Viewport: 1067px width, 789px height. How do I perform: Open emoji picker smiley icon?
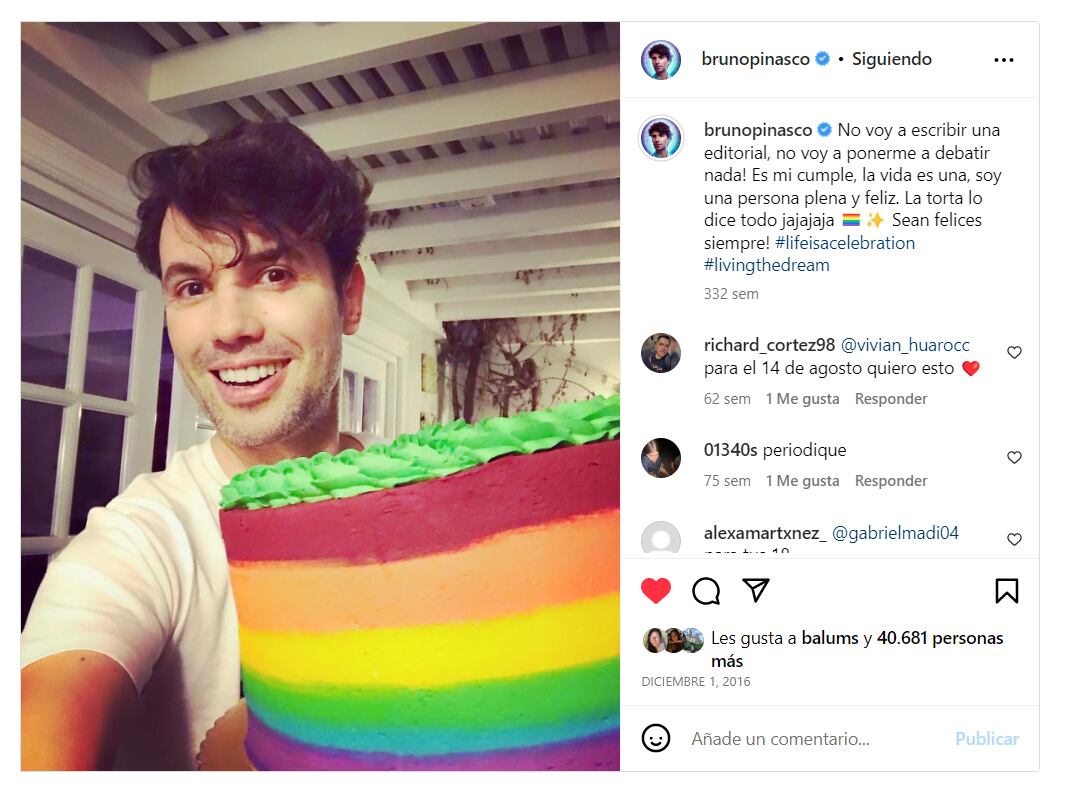[656, 738]
